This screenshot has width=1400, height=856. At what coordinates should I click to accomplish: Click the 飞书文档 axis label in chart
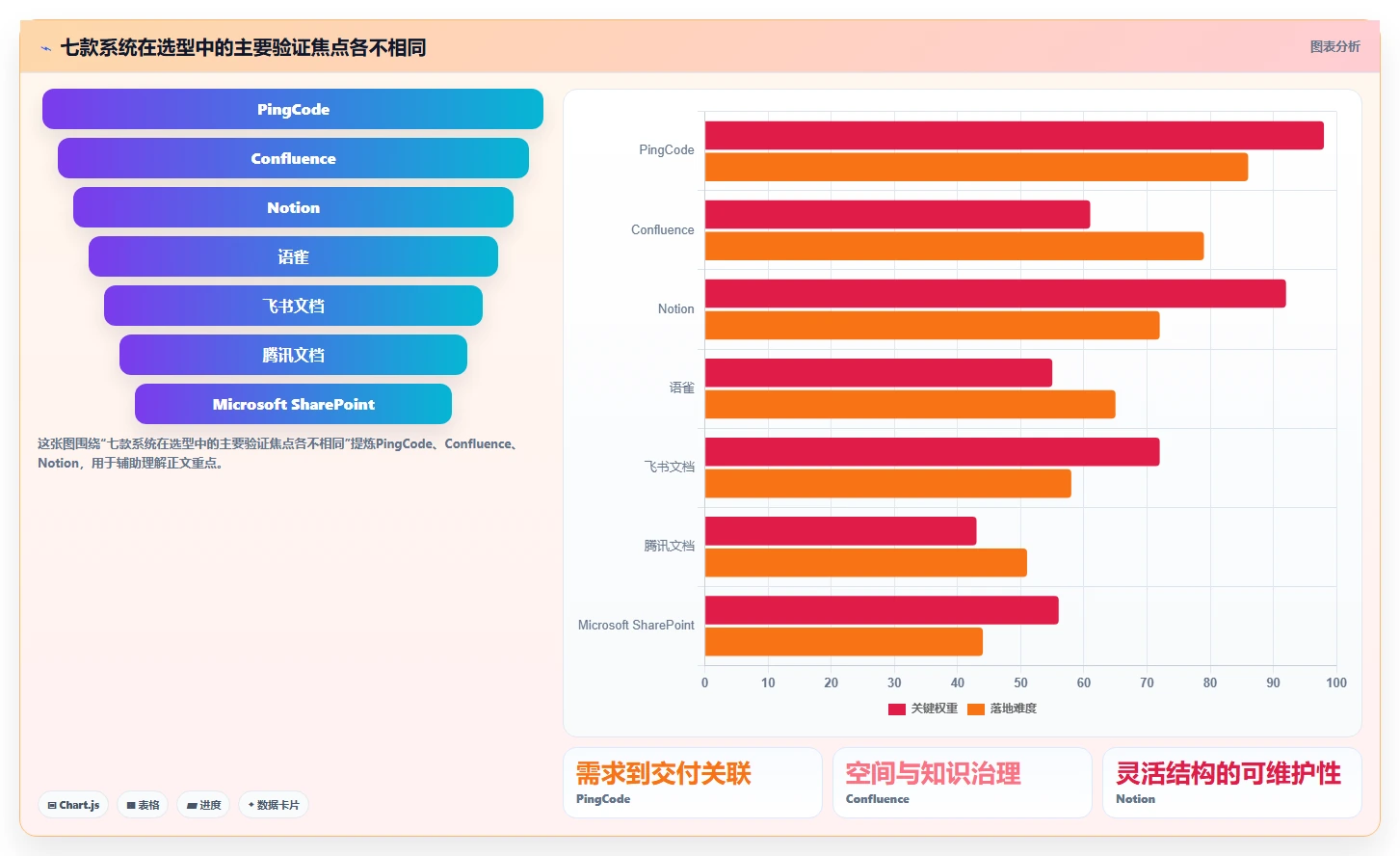(669, 467)
